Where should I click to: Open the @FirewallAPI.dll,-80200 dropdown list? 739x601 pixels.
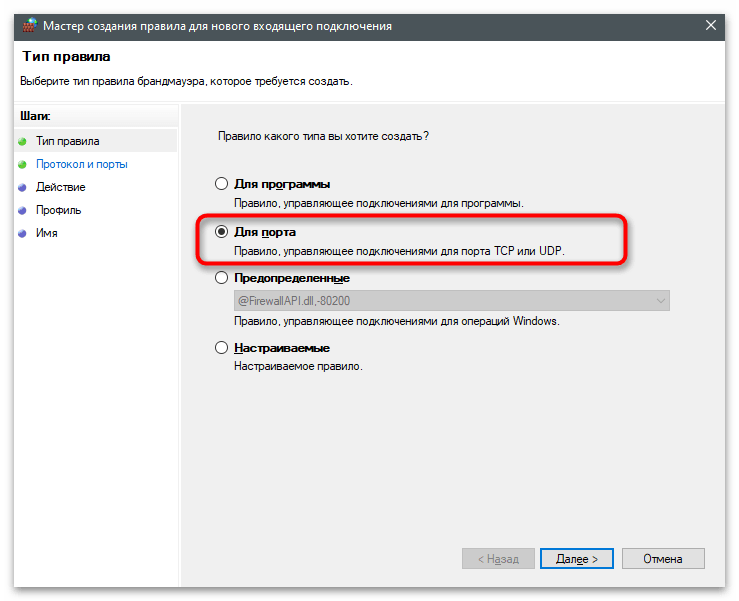point(452,301)
